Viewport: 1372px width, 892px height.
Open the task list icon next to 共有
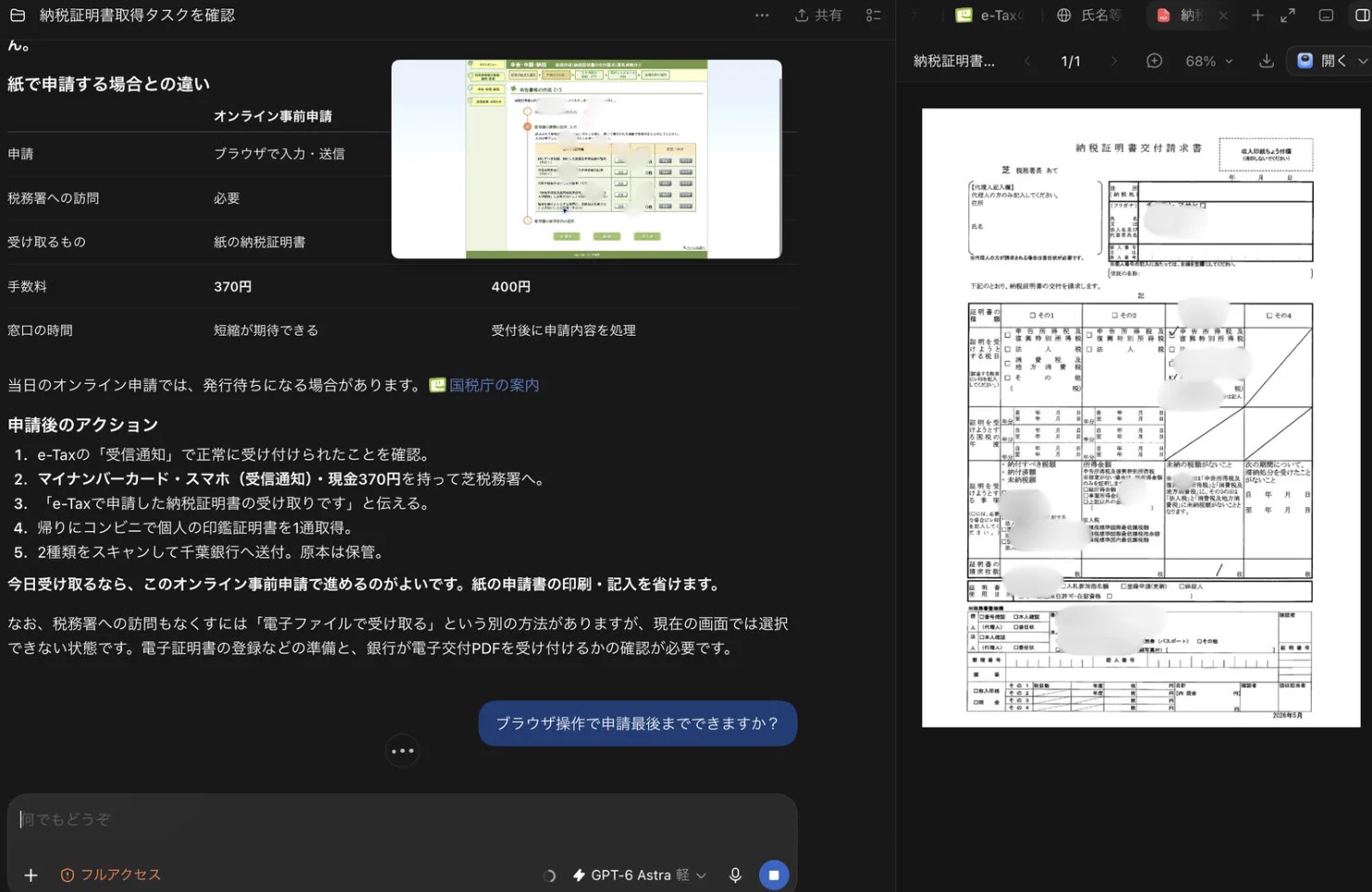(873, 15)
